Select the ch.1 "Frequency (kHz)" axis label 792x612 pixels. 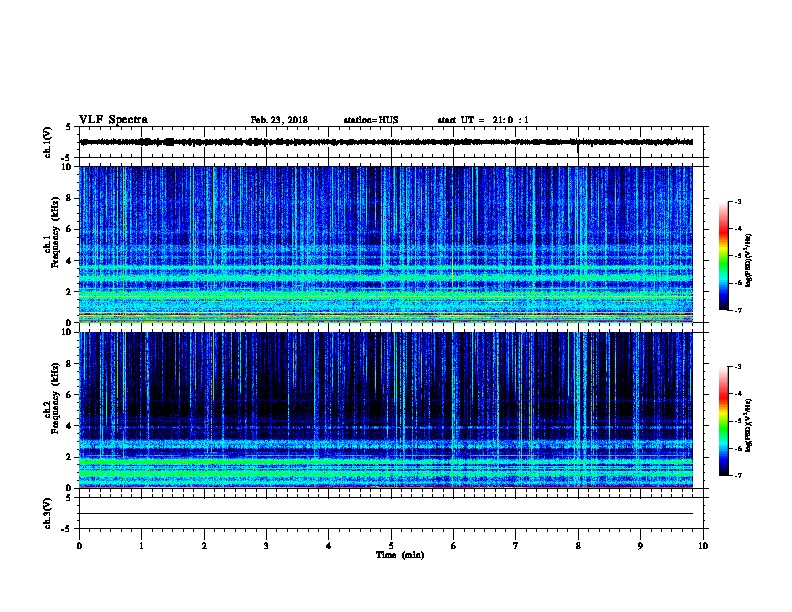55,232
